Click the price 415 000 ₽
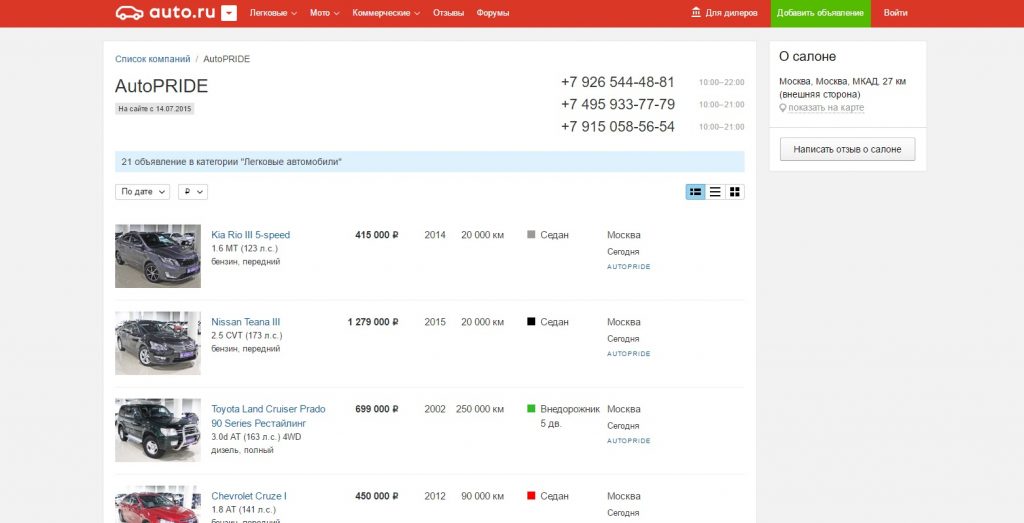The width and height of the screenshot is (1024, 523). pyautogui.click(x=377, y=235)
